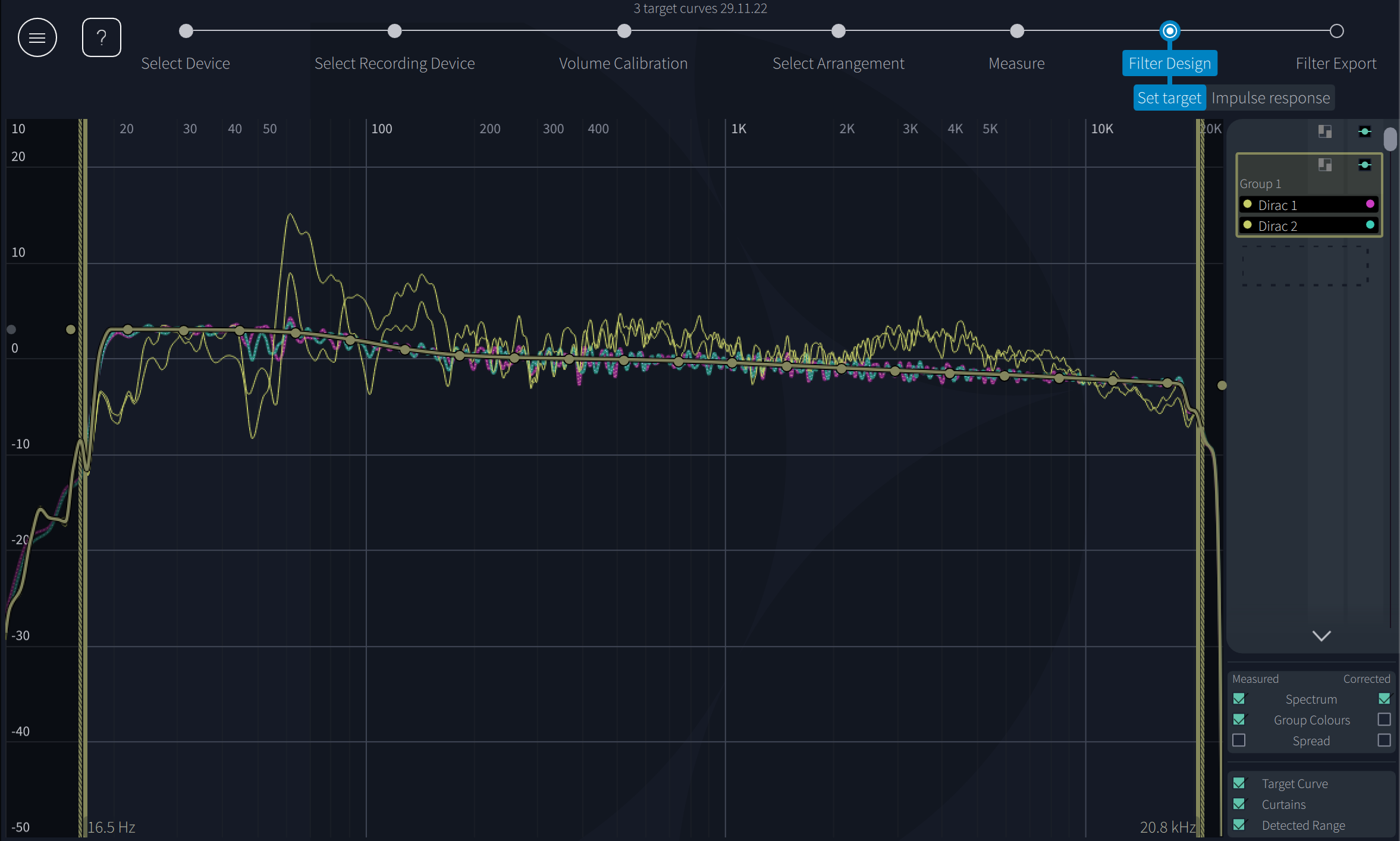The width and height of the screenshot is (1400, 841).
Task: Click the channel list scrollbar thumb
Action: pyautogui.click(x=1390, y=140)
